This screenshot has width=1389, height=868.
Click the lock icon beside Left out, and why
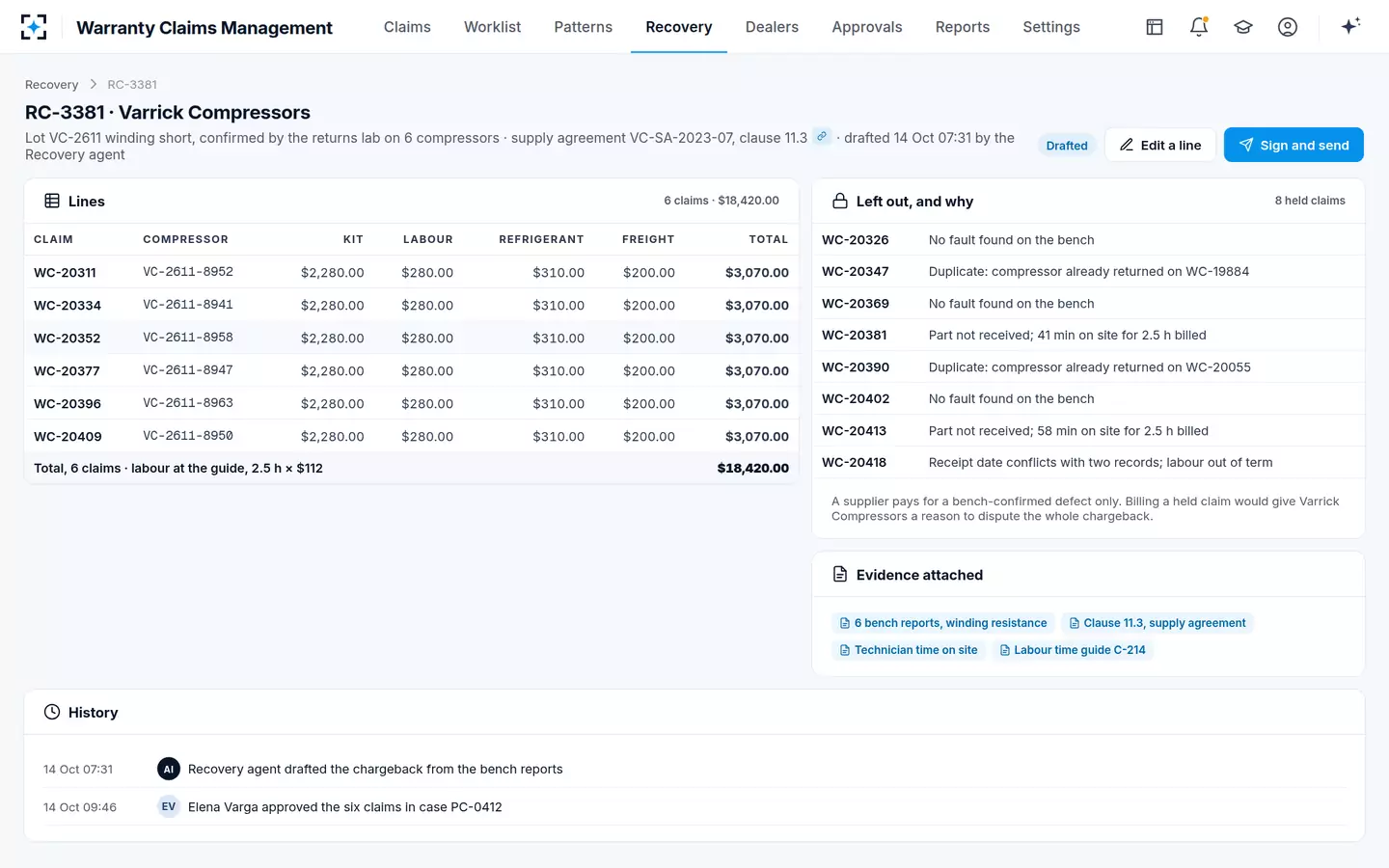840,201
